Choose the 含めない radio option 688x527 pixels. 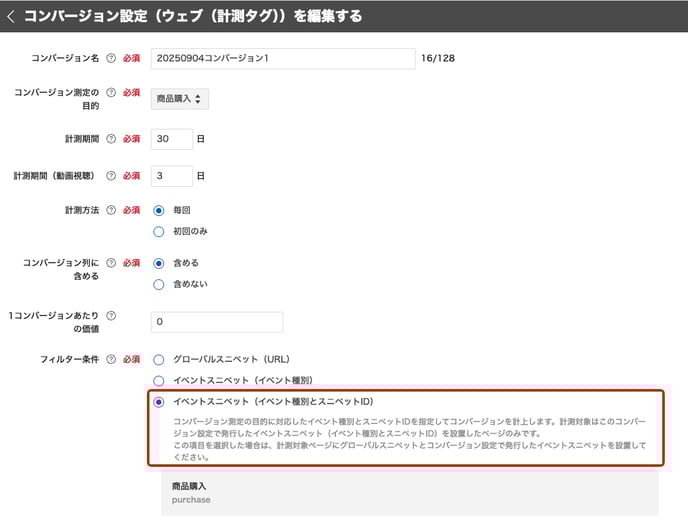pyautogui.click(x=158, y=284)
